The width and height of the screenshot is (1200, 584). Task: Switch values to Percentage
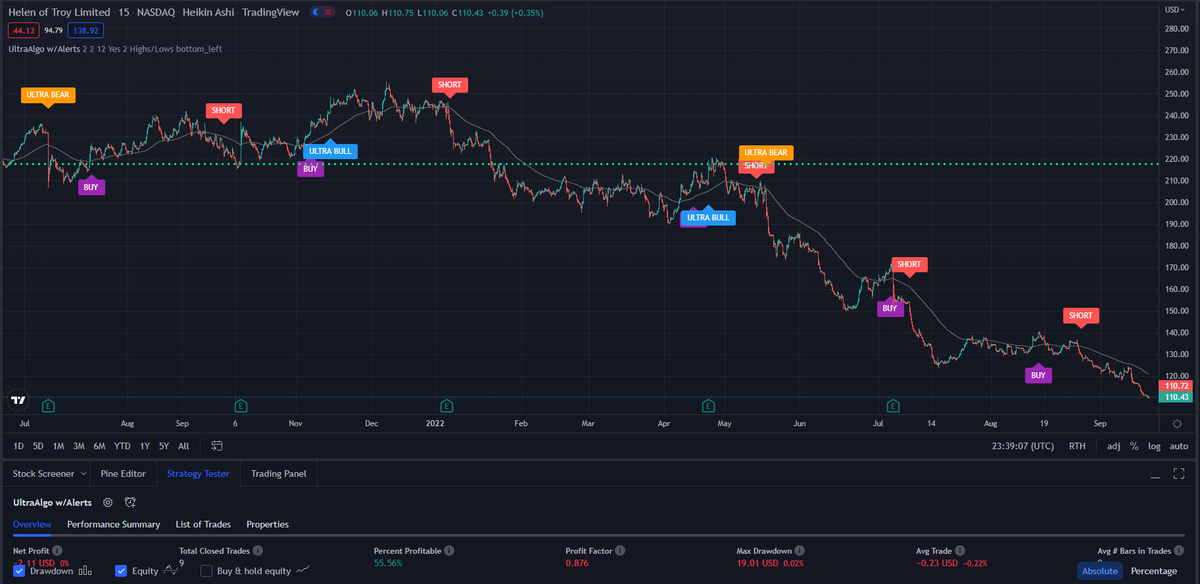[x=1153, y=571]
